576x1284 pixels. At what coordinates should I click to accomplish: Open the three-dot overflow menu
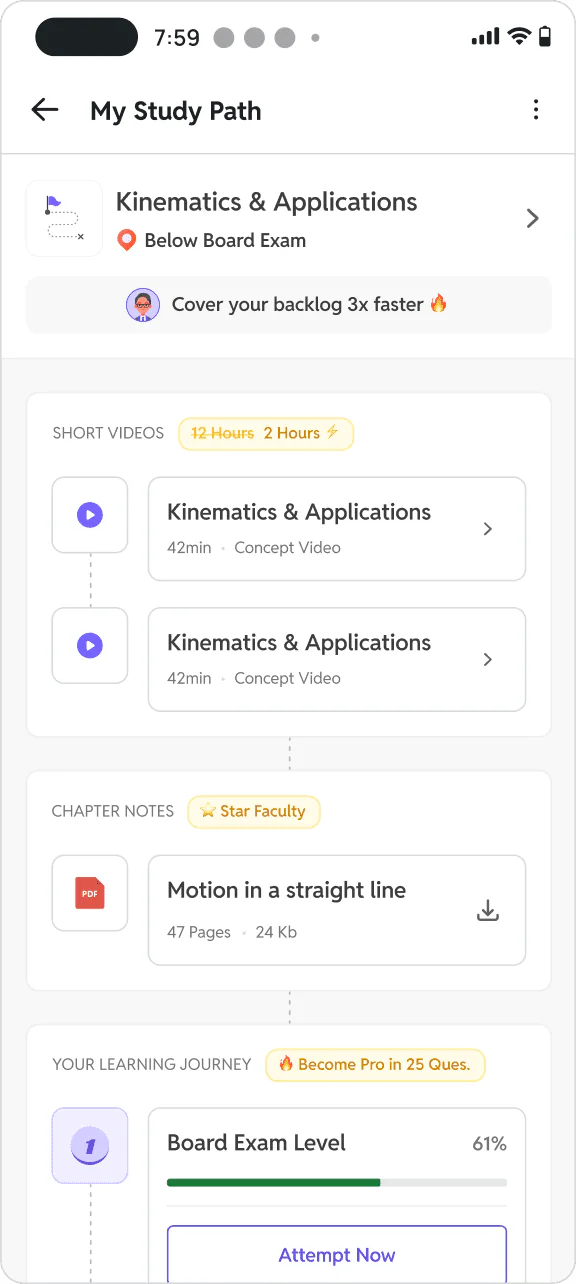coord(536,110)
